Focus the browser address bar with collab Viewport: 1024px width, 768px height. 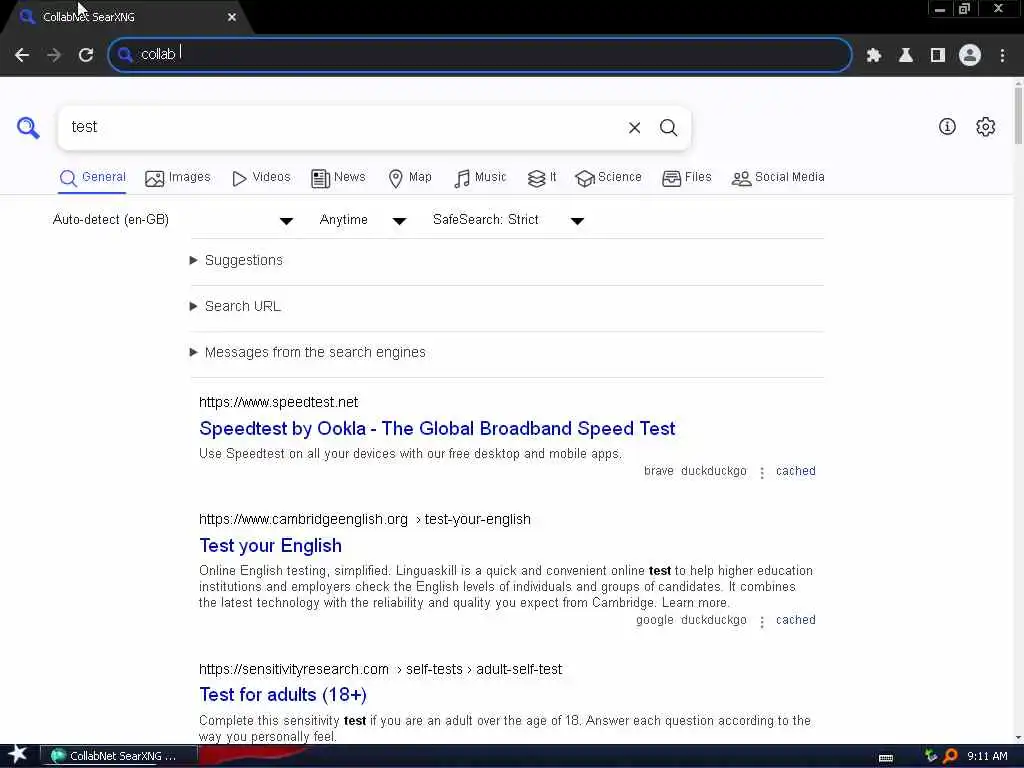[480, 55]
